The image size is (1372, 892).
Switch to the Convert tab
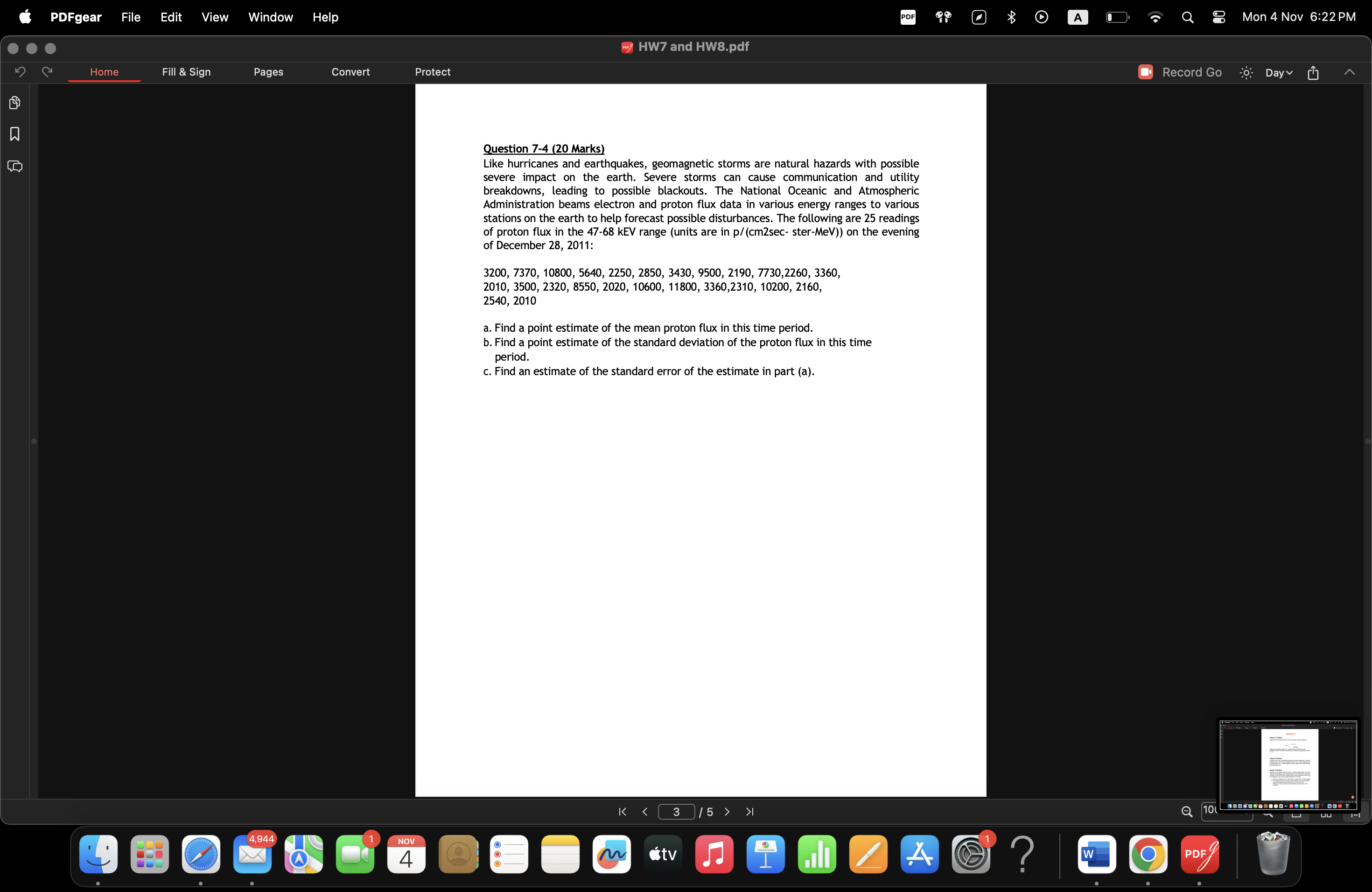tap(350, 71)
